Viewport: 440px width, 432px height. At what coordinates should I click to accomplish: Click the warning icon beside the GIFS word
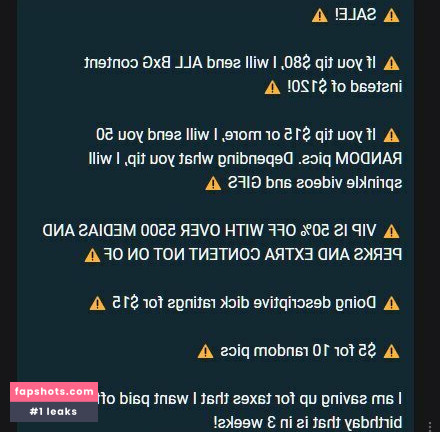pyautogui.click(x=213, y=183)
